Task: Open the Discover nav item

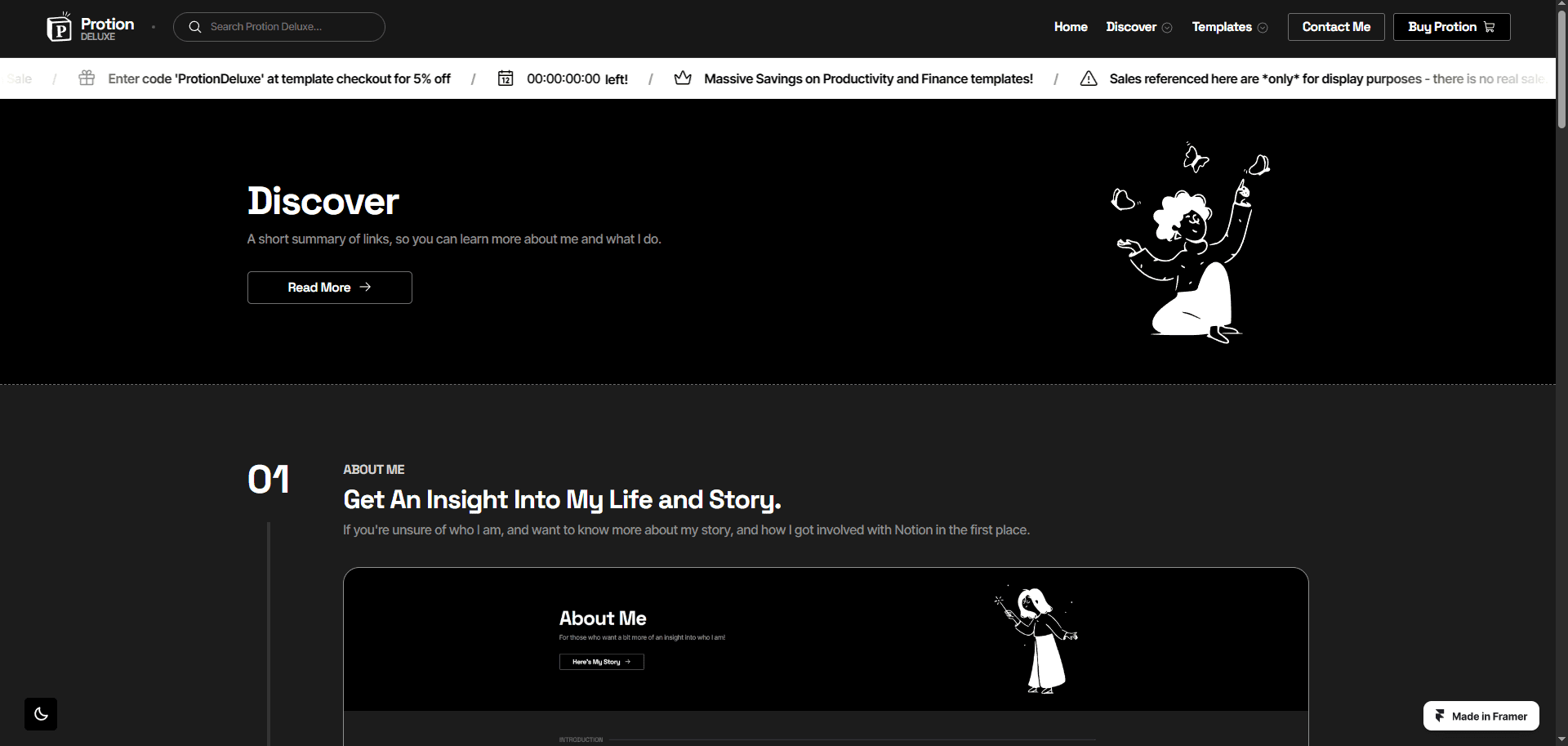Action: click(x=1131, y=27)
